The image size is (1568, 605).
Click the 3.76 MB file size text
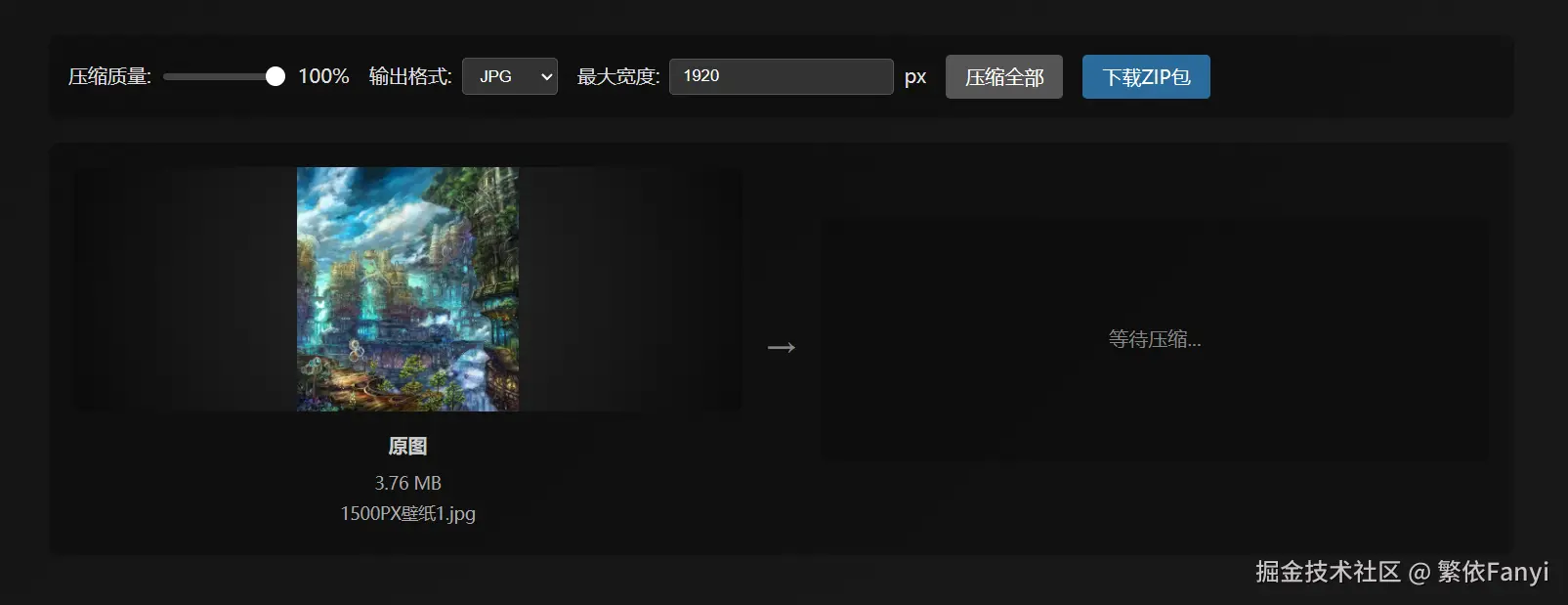(407, 483)
